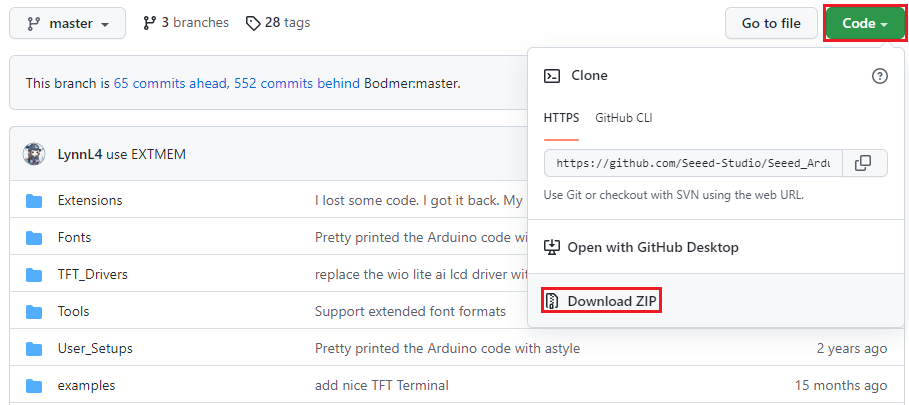The image size is (909, 405).
Task: Click the 'Bodmer:master.' text
Action: [412, 83]
